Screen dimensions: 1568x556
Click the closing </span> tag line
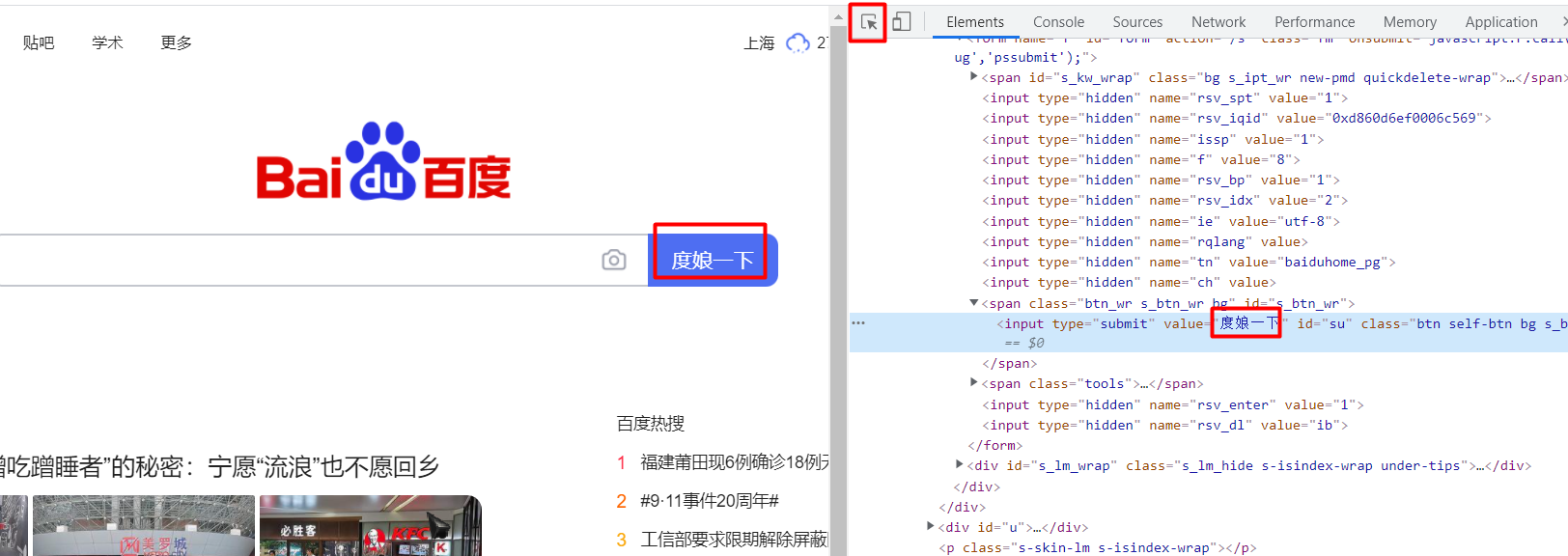tap(1010, 363)
